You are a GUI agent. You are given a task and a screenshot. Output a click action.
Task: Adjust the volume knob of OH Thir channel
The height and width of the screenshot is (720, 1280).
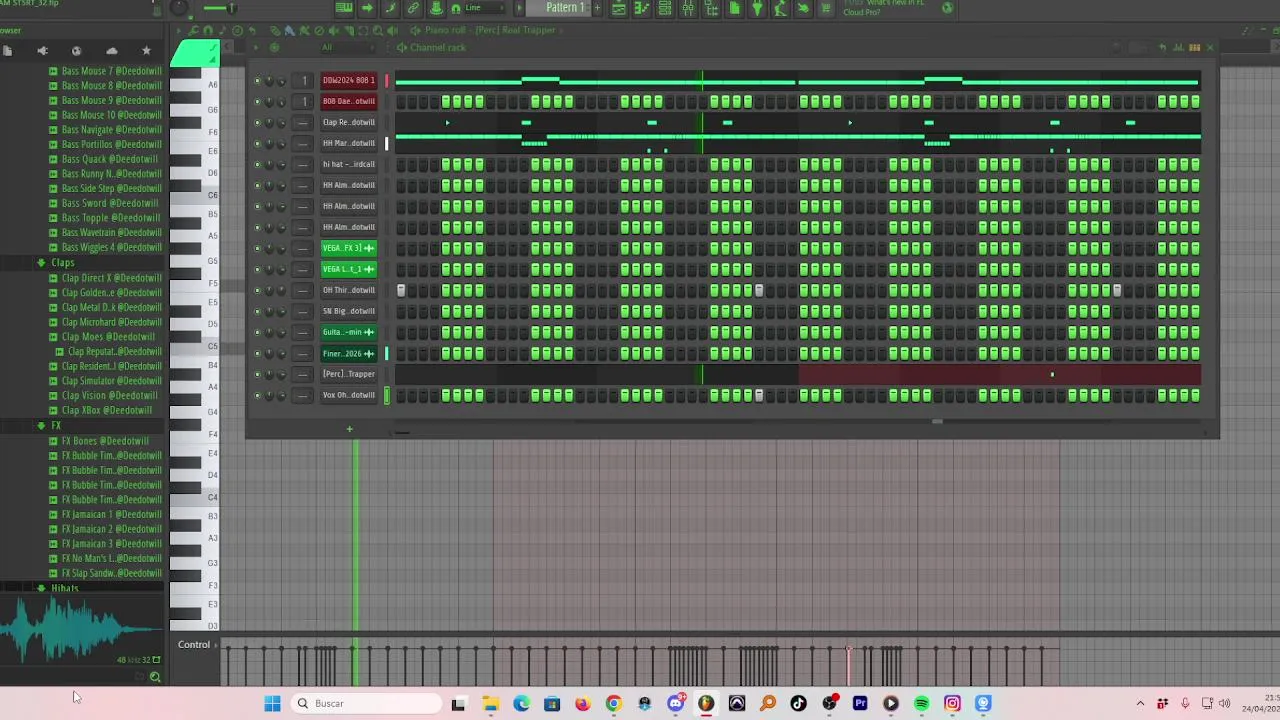[x=281, y=290]
